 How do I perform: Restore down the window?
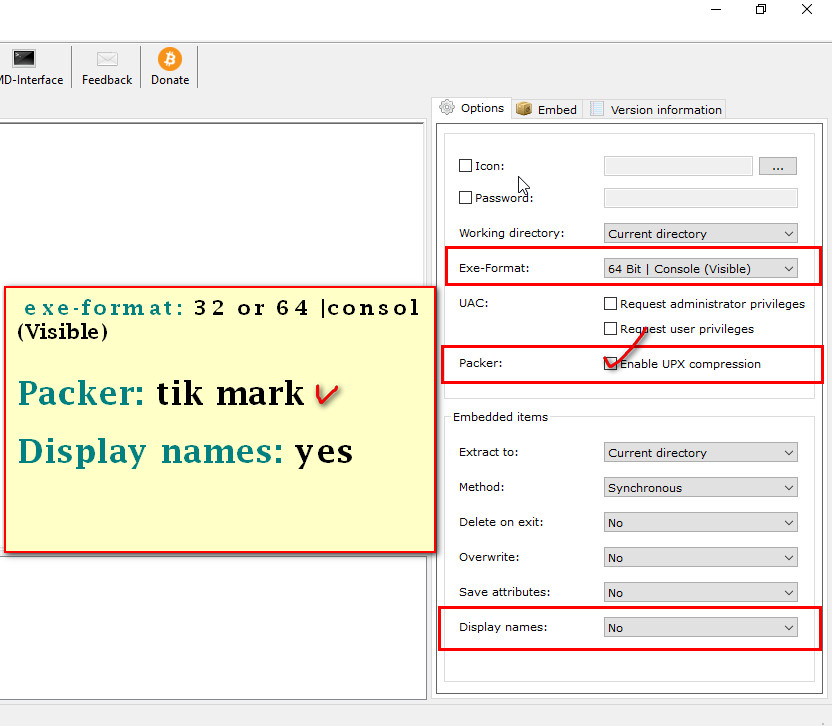(x=761, y=10)
